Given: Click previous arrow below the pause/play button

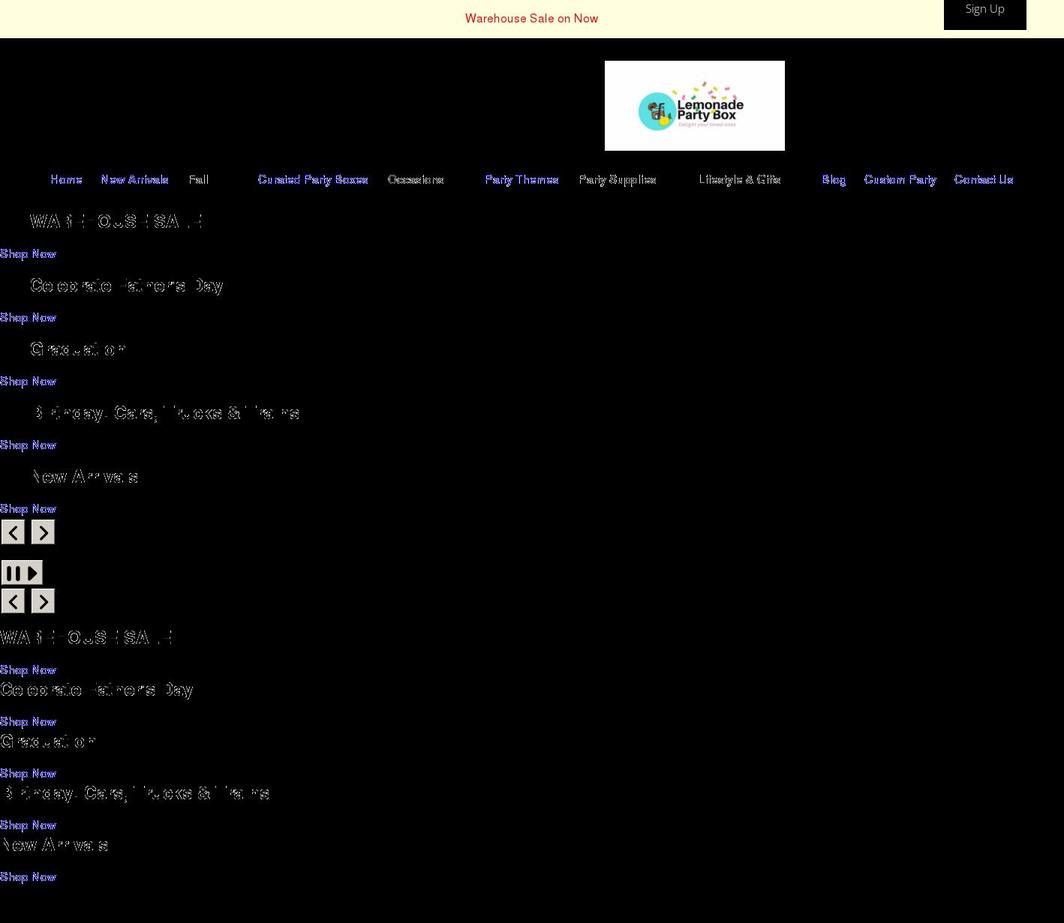Looking at the screenshot, I should 13,601.
